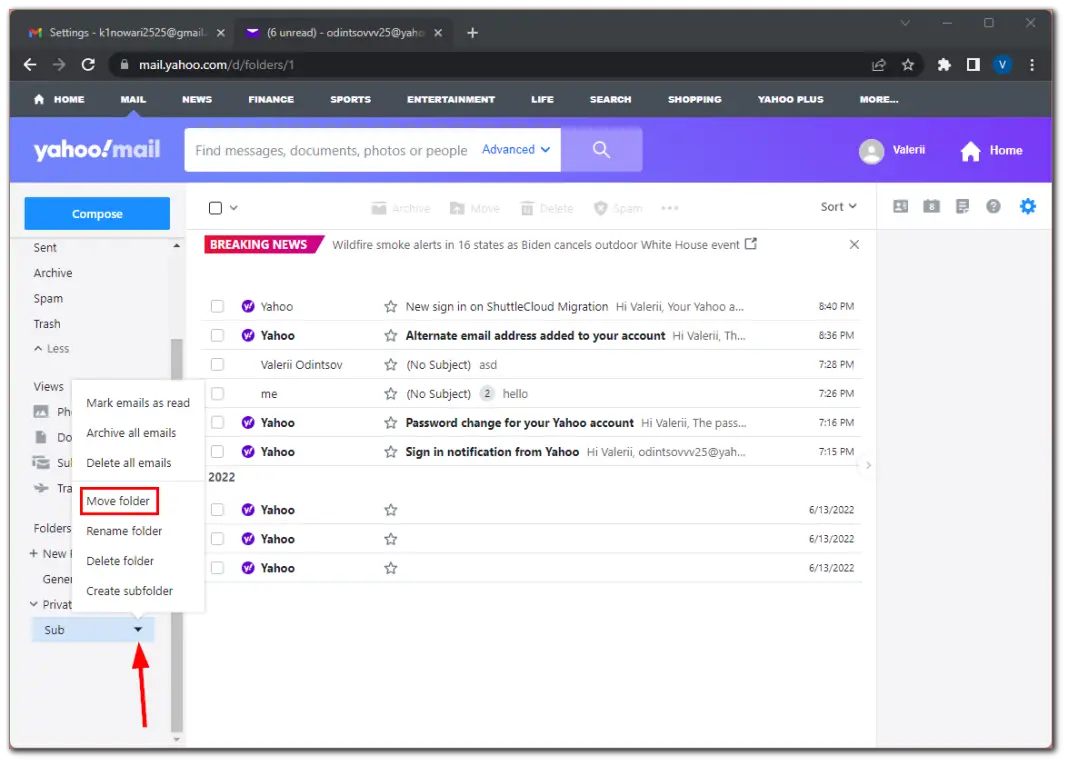
Task: Open the select-all dropdown arrow
Action: [x=234, y=208]
